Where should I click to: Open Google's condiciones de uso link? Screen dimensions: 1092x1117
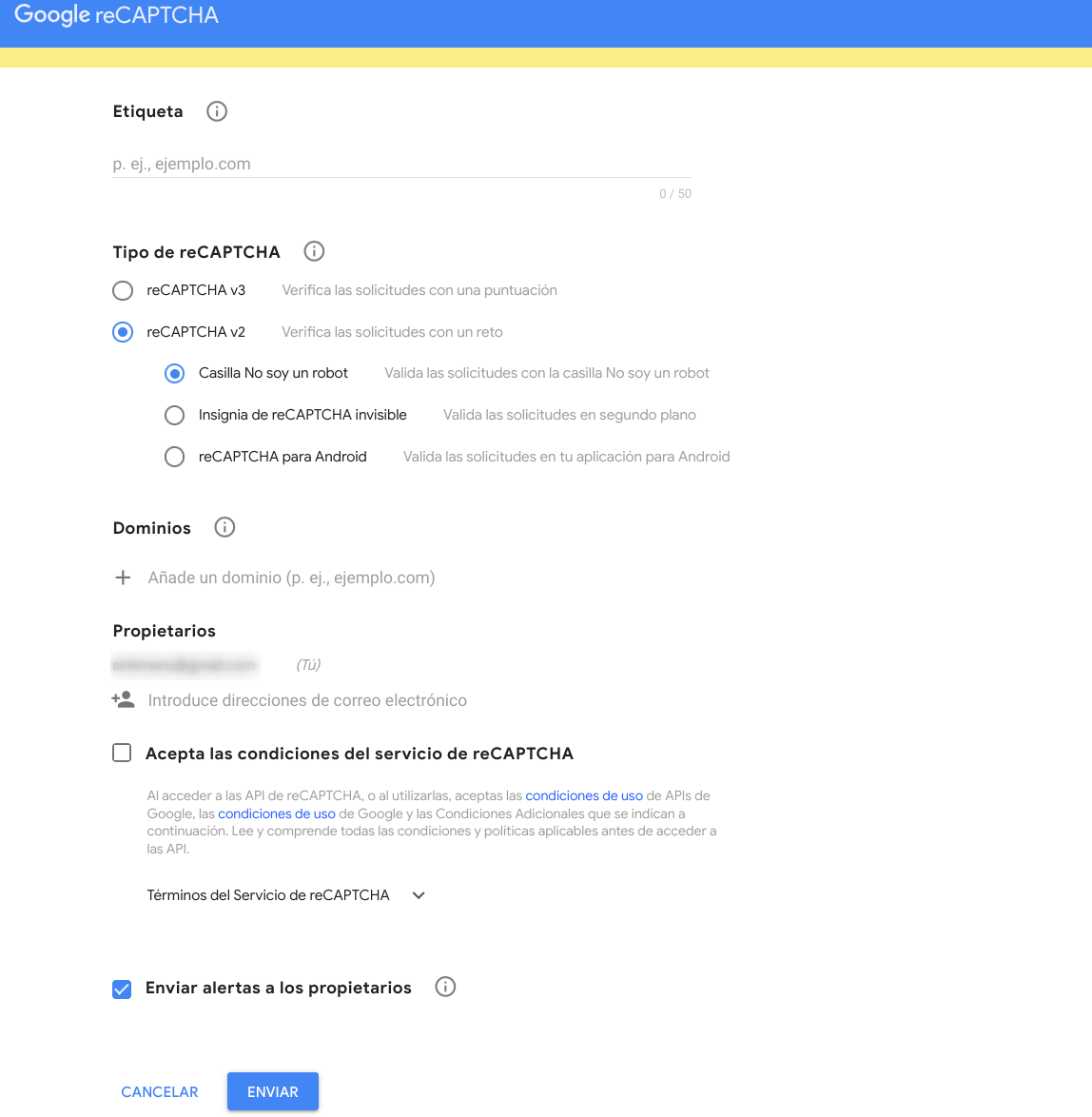[276, 813]
